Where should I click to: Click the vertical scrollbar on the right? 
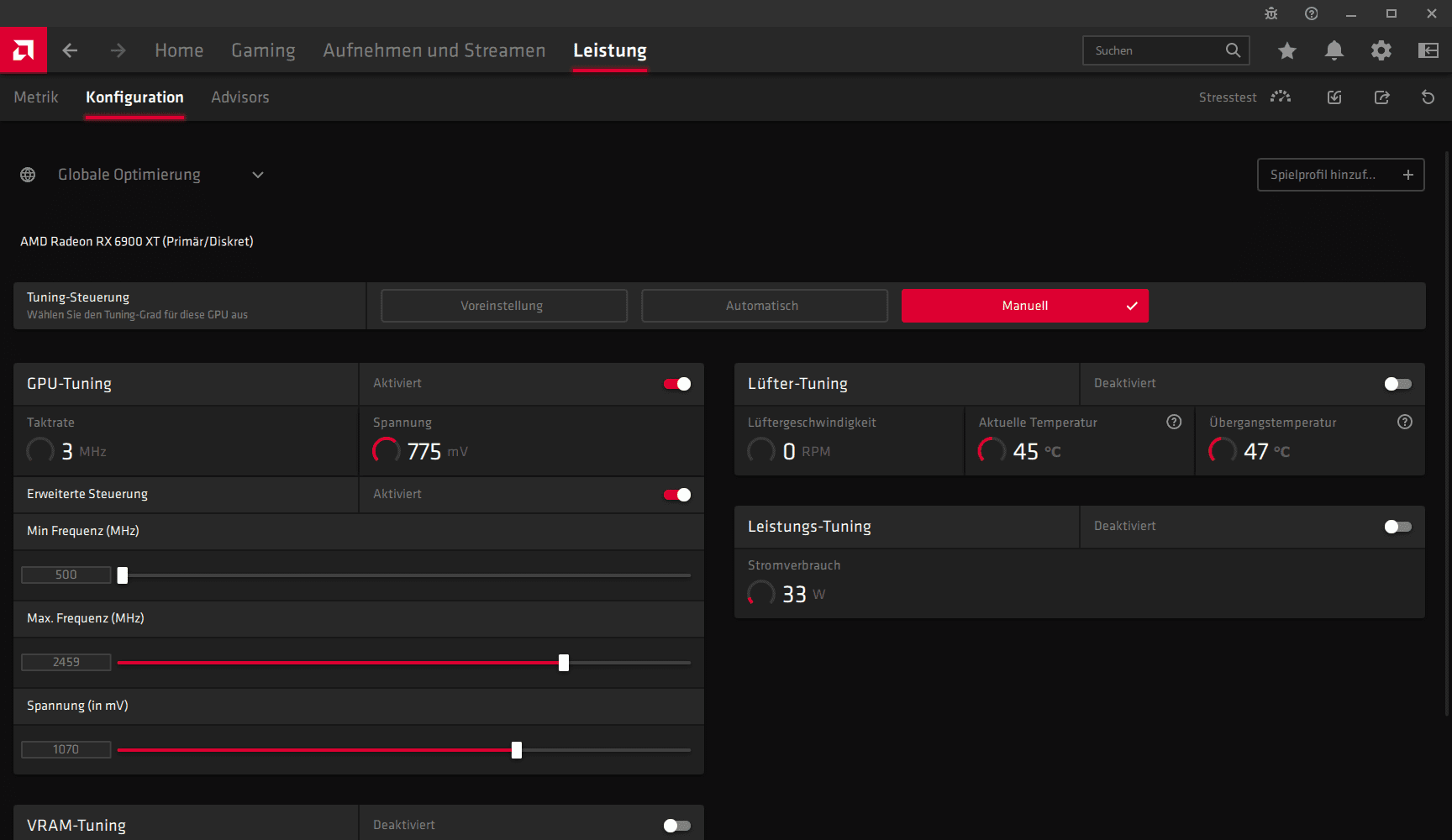click(1447, 433)
